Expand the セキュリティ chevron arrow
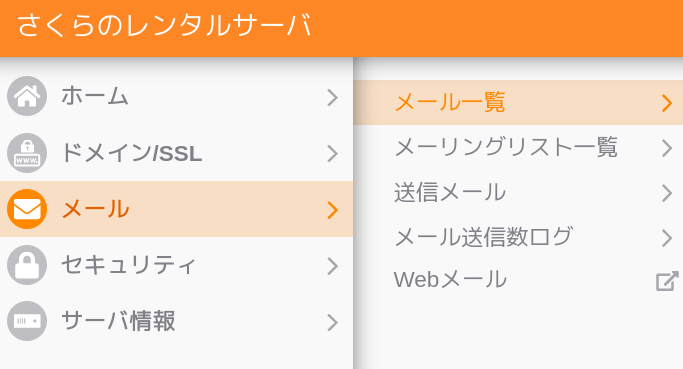683x369 pixels. tap(332, 266)
